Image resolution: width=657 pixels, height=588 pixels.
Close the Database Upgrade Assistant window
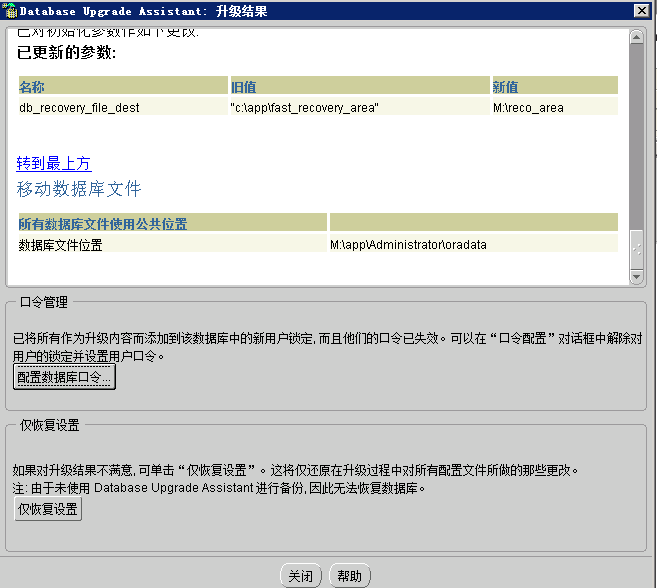coord(641,10)
